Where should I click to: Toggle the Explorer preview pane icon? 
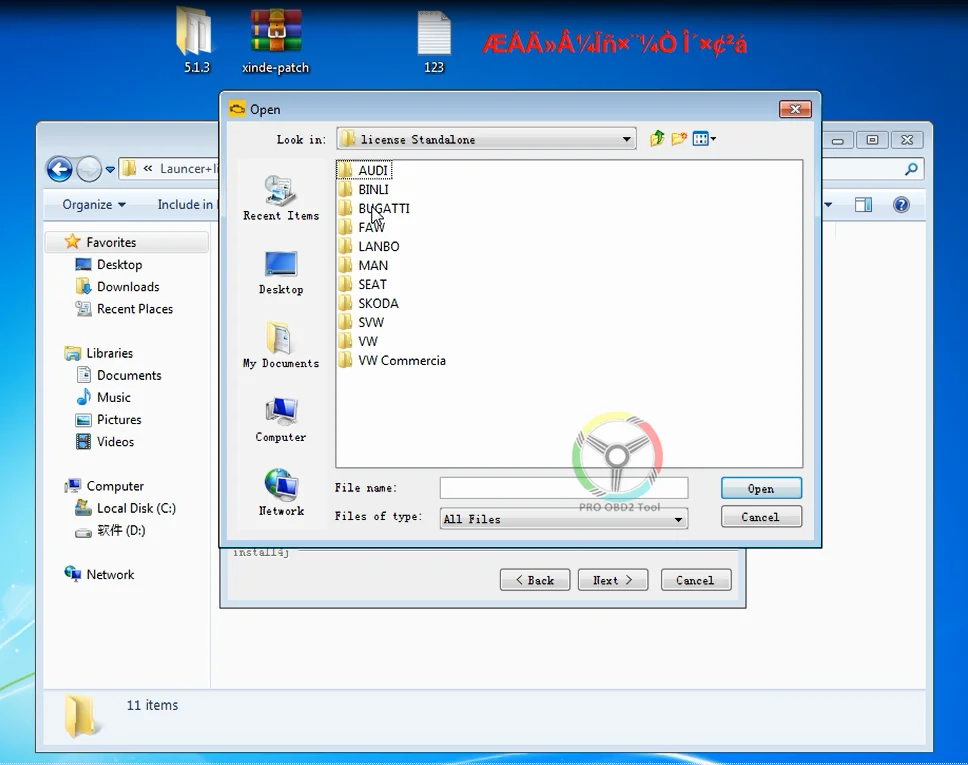(864, 204)
